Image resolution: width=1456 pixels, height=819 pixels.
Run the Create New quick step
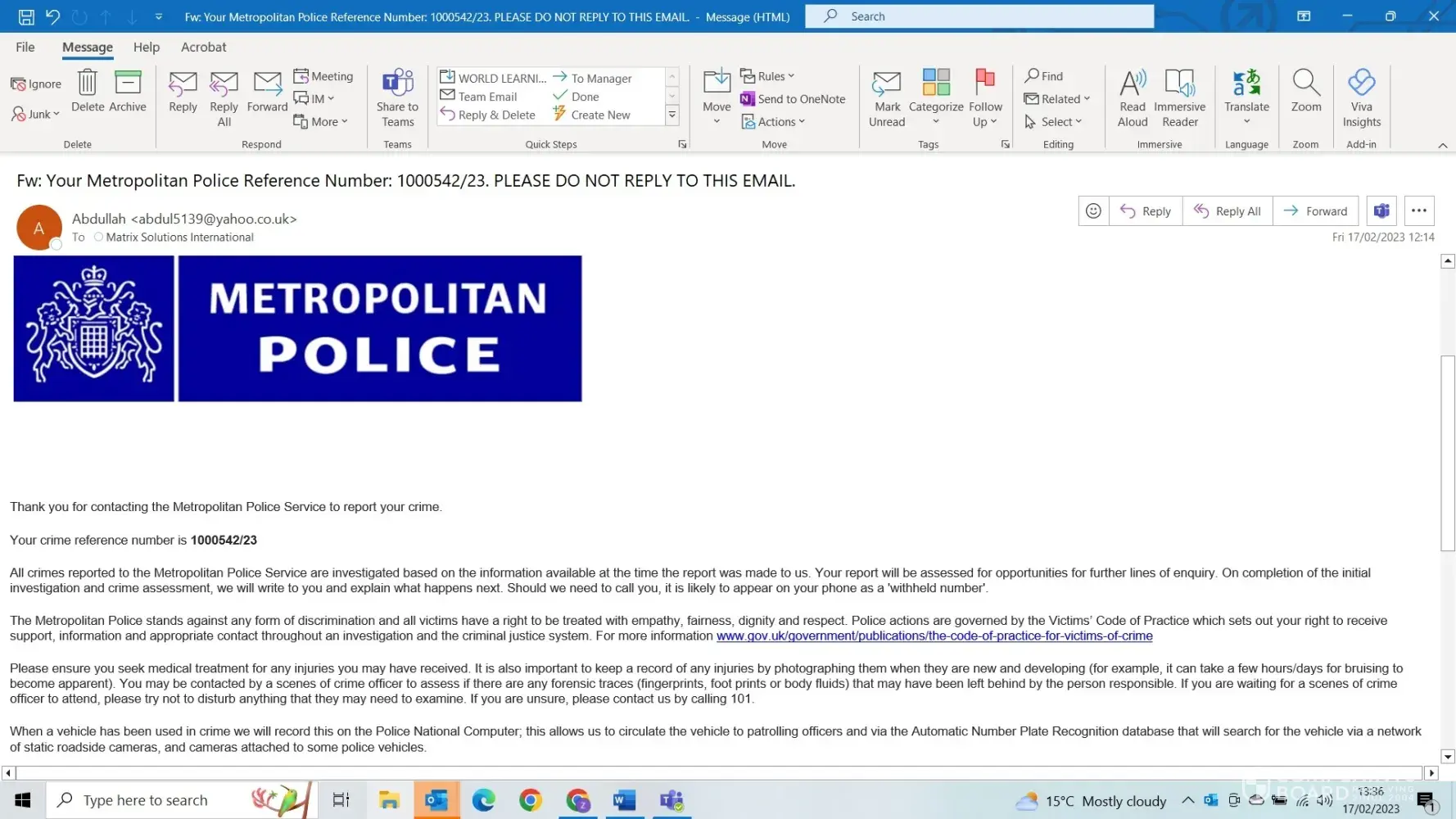click(x=592, y=115)
